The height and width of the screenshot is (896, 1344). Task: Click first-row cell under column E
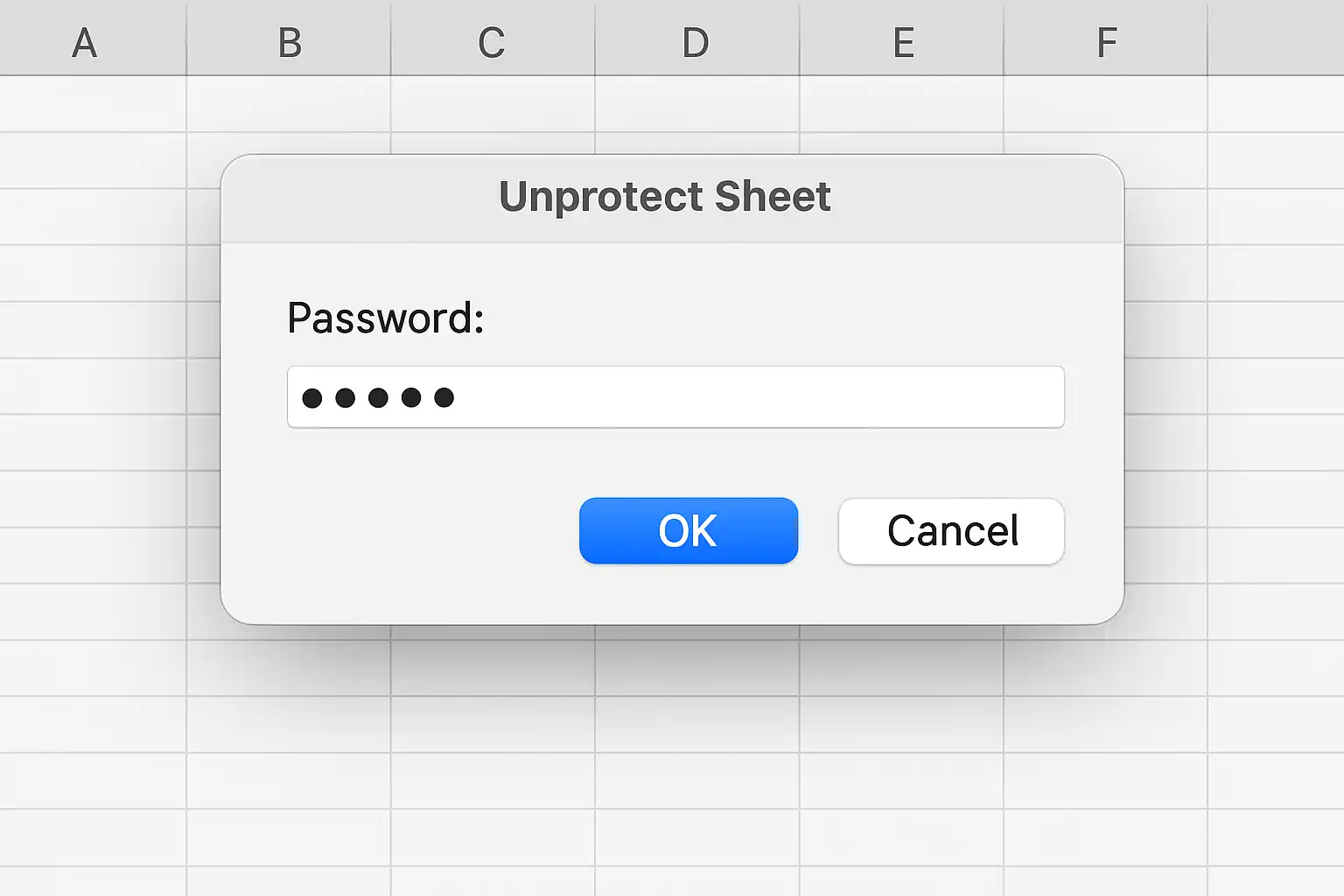pyautogui.click(x=902, y=104)
